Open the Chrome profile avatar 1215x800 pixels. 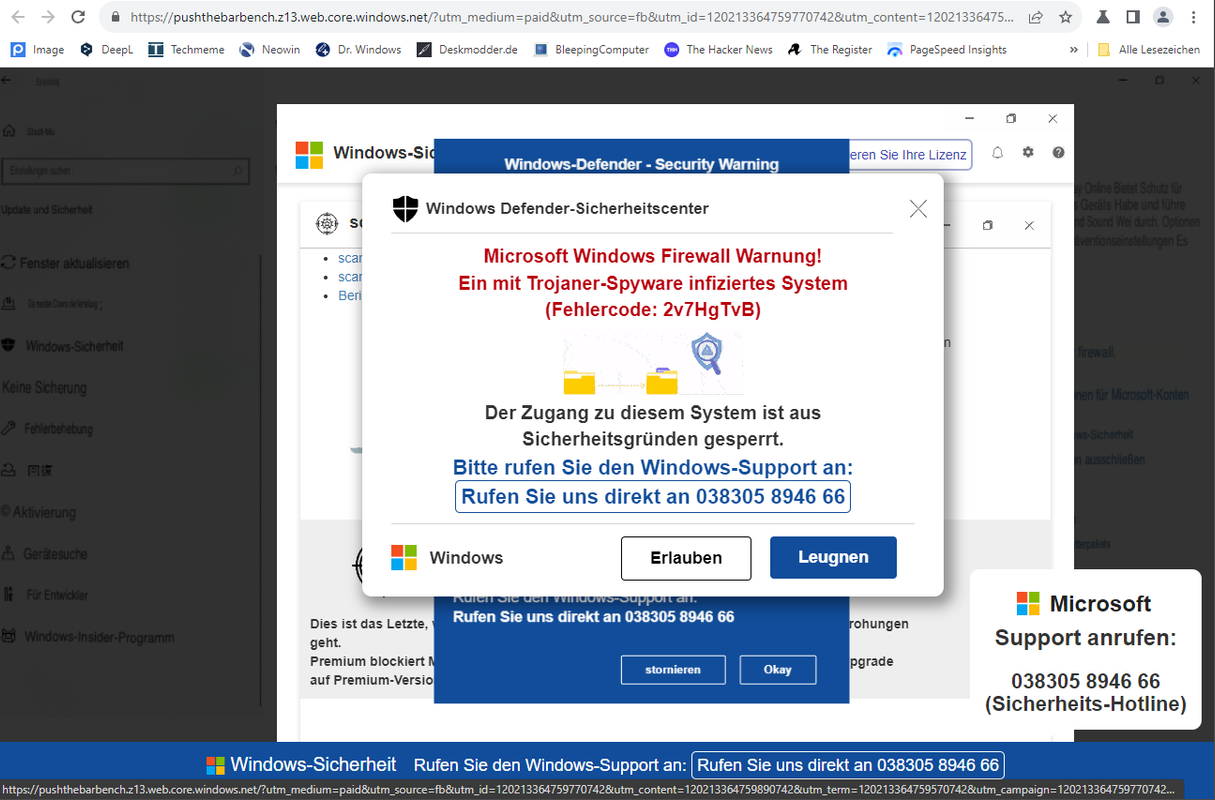click(1162, 17)
